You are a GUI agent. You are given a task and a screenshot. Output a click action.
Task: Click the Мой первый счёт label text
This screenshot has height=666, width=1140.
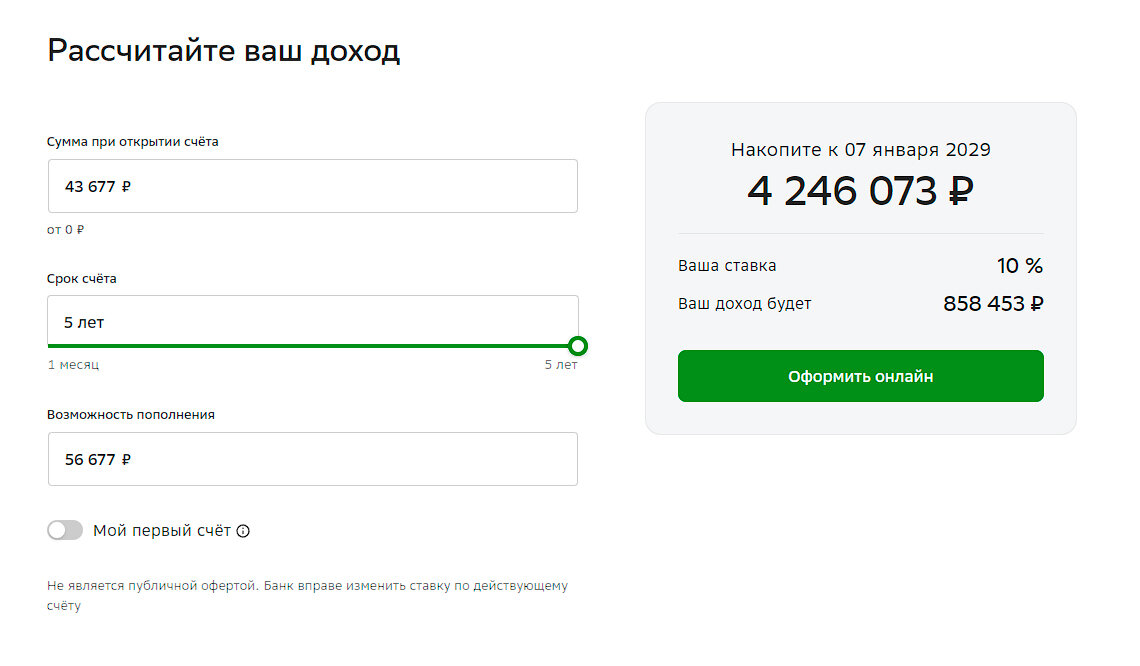162,531
